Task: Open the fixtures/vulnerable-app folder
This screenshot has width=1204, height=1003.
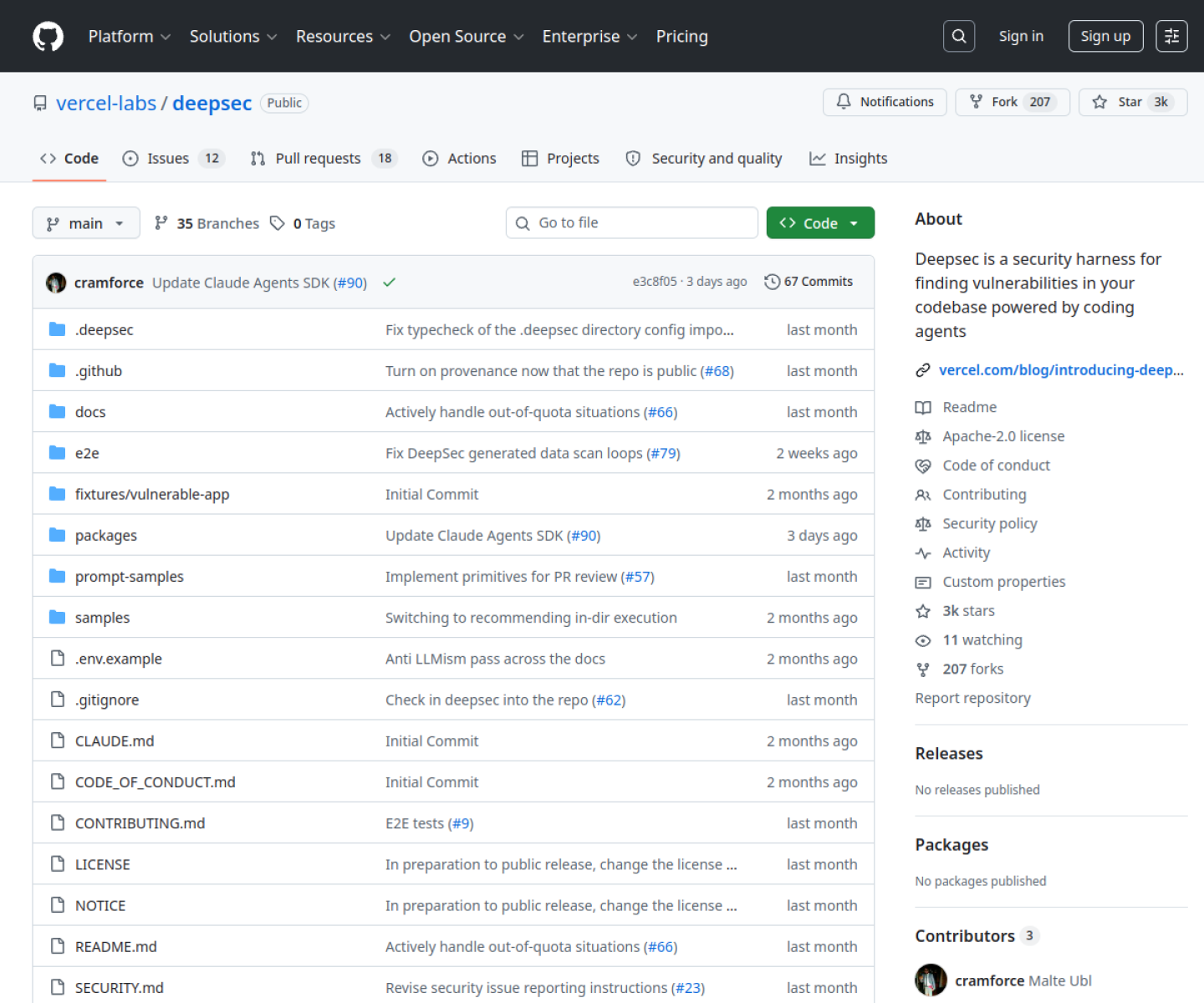Action: point(152,494)
